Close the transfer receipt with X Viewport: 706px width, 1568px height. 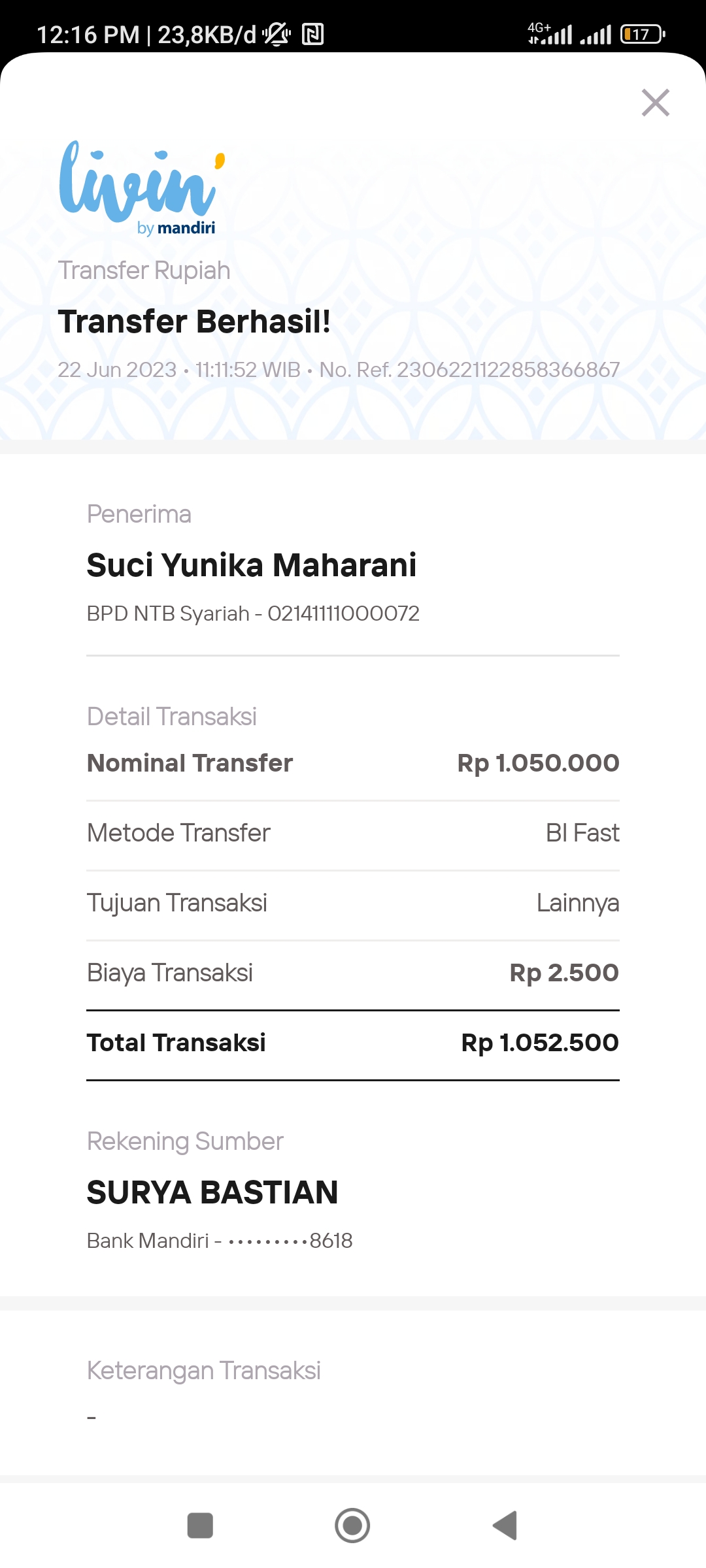coord(655,103)
